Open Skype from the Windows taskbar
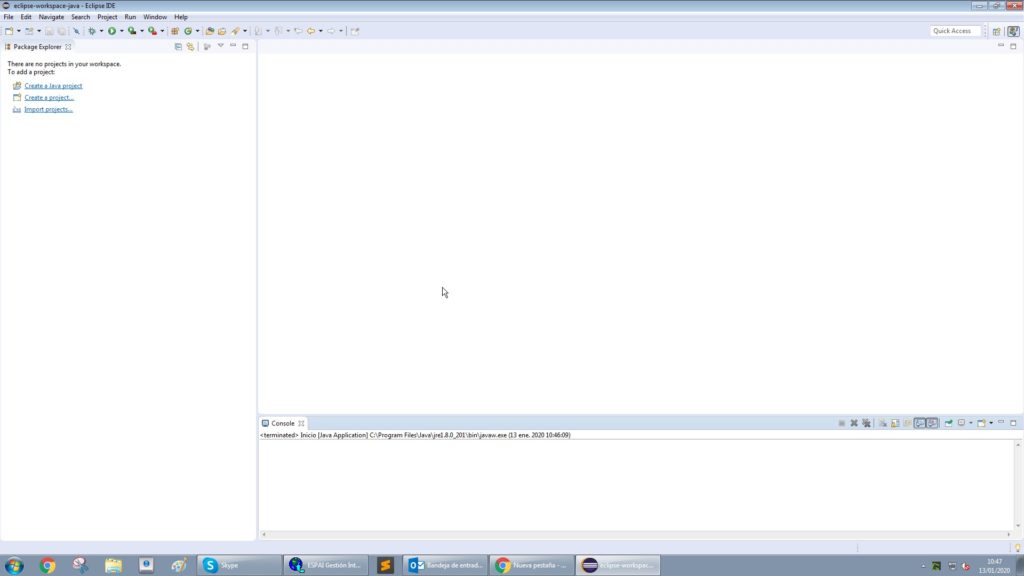This screenshot has width=1024, height=576. click(x=238, y=565)
